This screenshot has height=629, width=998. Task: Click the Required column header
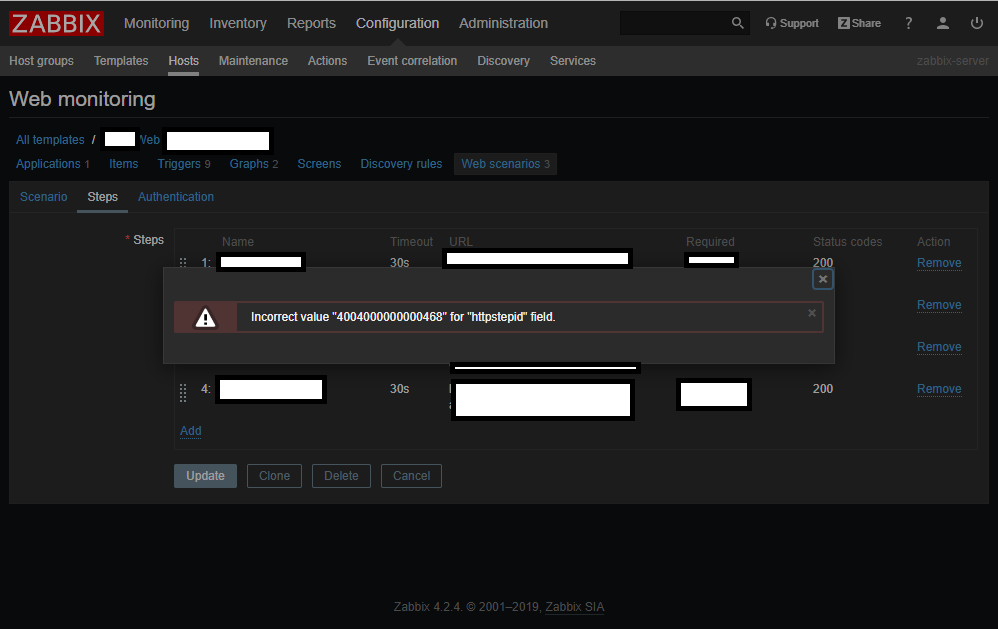pos(710,241)
